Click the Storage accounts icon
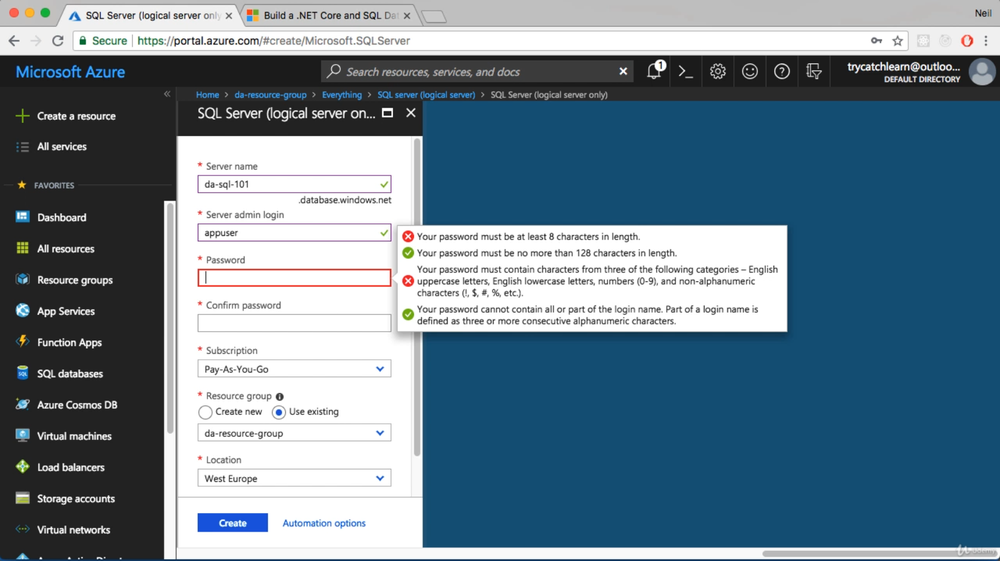Viewport: 1000px width, 561px height. pyautogui.click(x=22, y=498)
